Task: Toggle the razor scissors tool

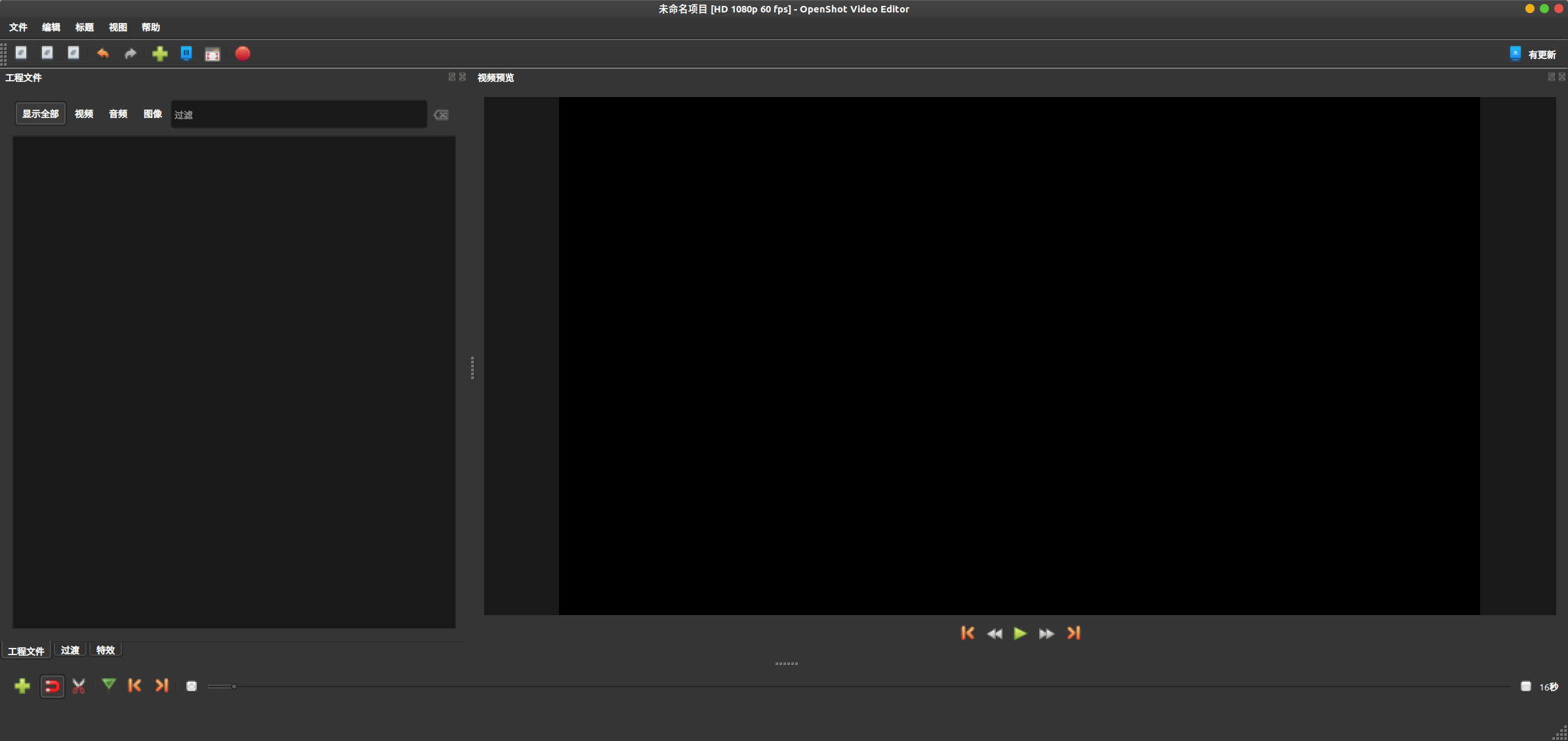Action: [79, 686]
